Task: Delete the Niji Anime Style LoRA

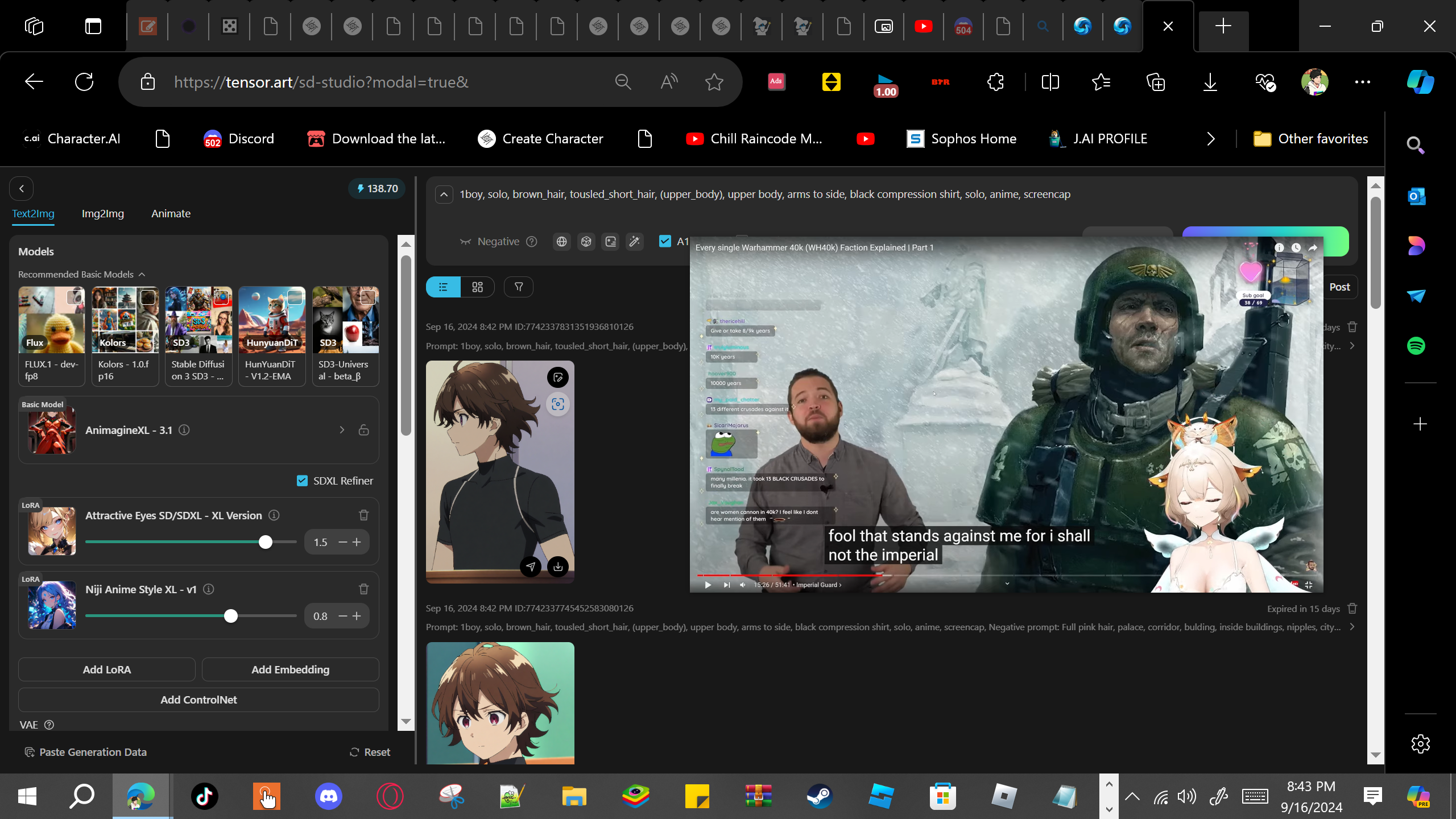Action: click(x=364, y=589)
